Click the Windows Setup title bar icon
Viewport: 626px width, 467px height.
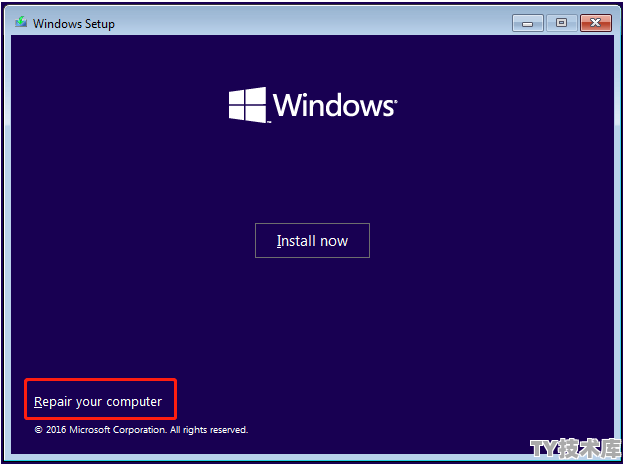pyautogui.click(x=21, y=22)
